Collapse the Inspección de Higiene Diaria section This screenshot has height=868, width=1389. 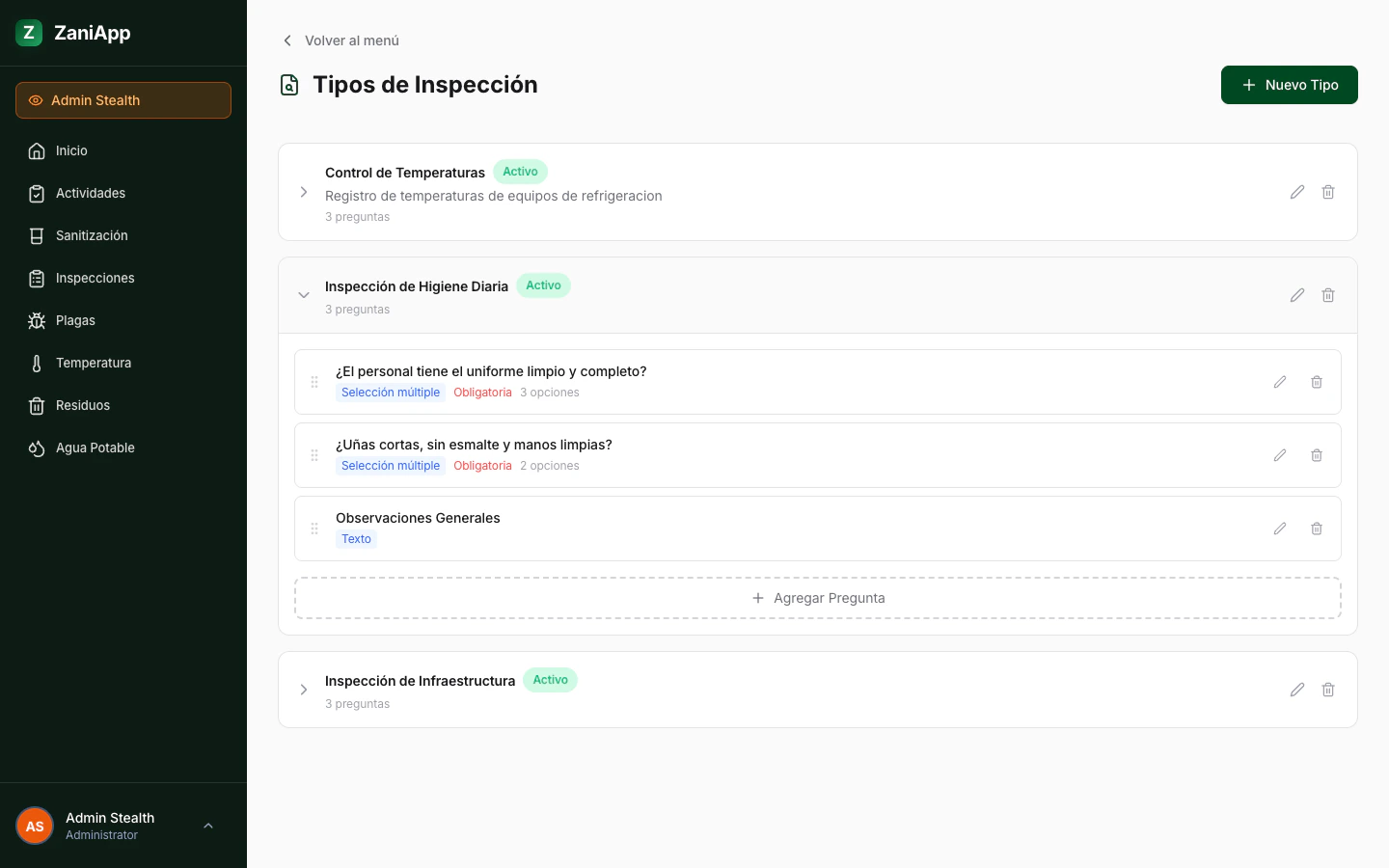coord(304,295)
